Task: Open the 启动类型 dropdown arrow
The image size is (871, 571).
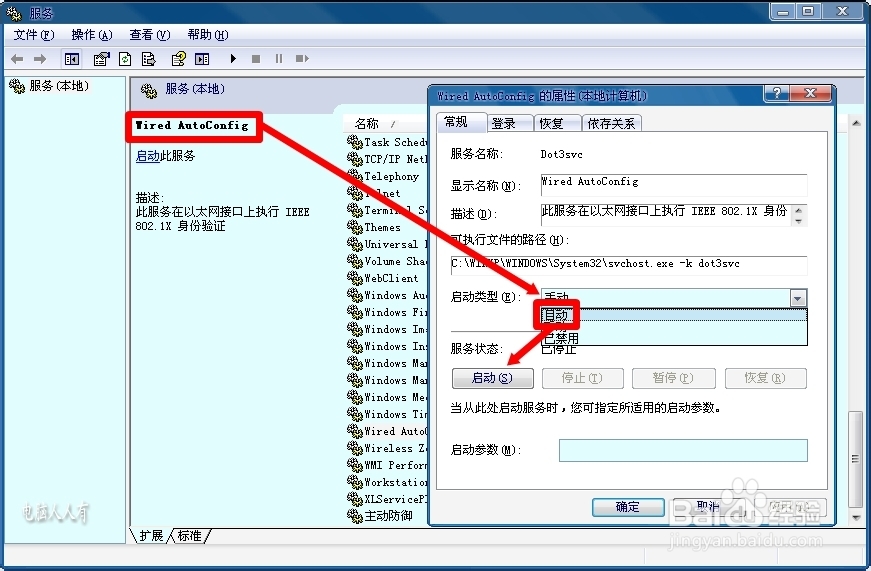Action: point(798,298)
